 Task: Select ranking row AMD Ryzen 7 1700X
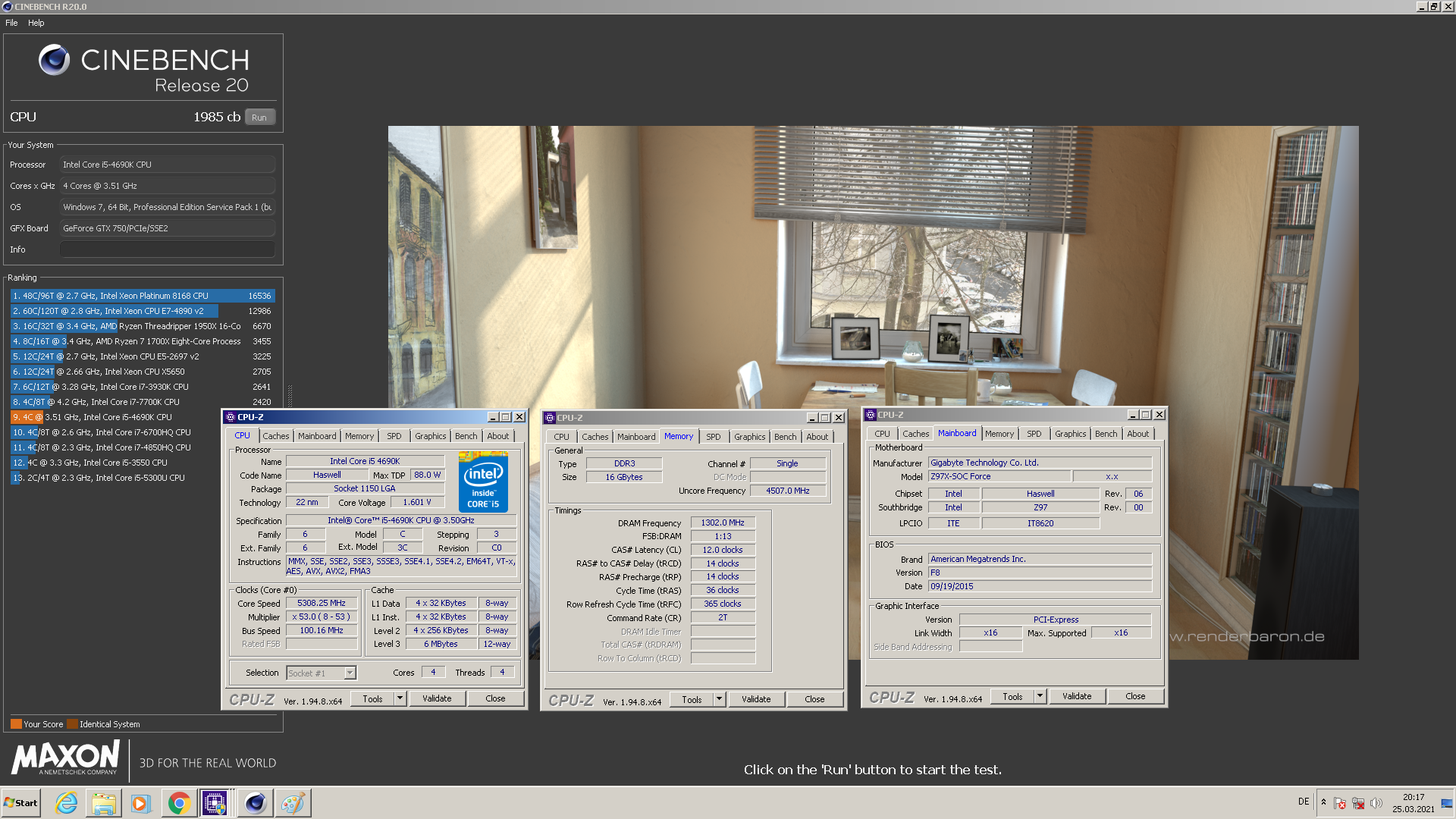tap(142, 341)
